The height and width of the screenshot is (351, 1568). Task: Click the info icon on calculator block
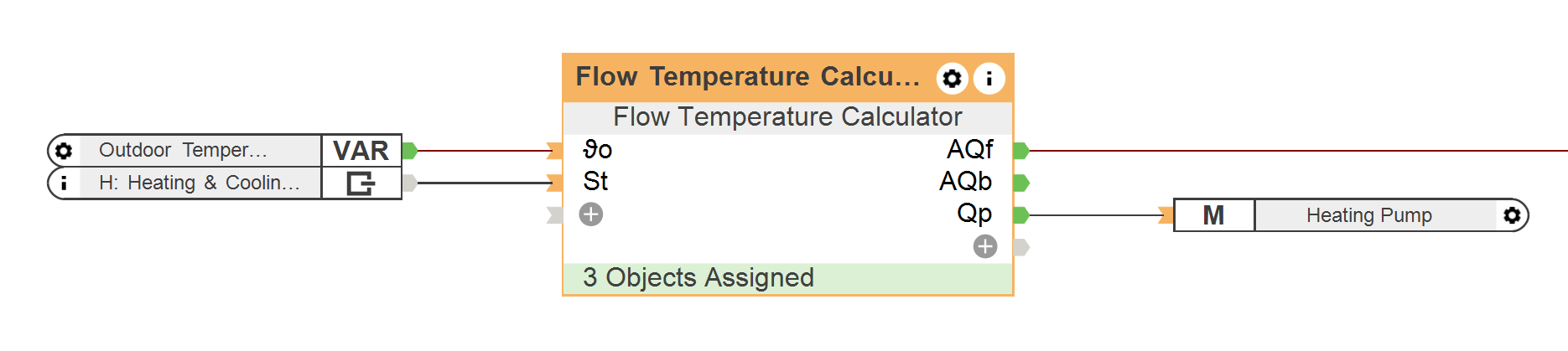[989, 79]
